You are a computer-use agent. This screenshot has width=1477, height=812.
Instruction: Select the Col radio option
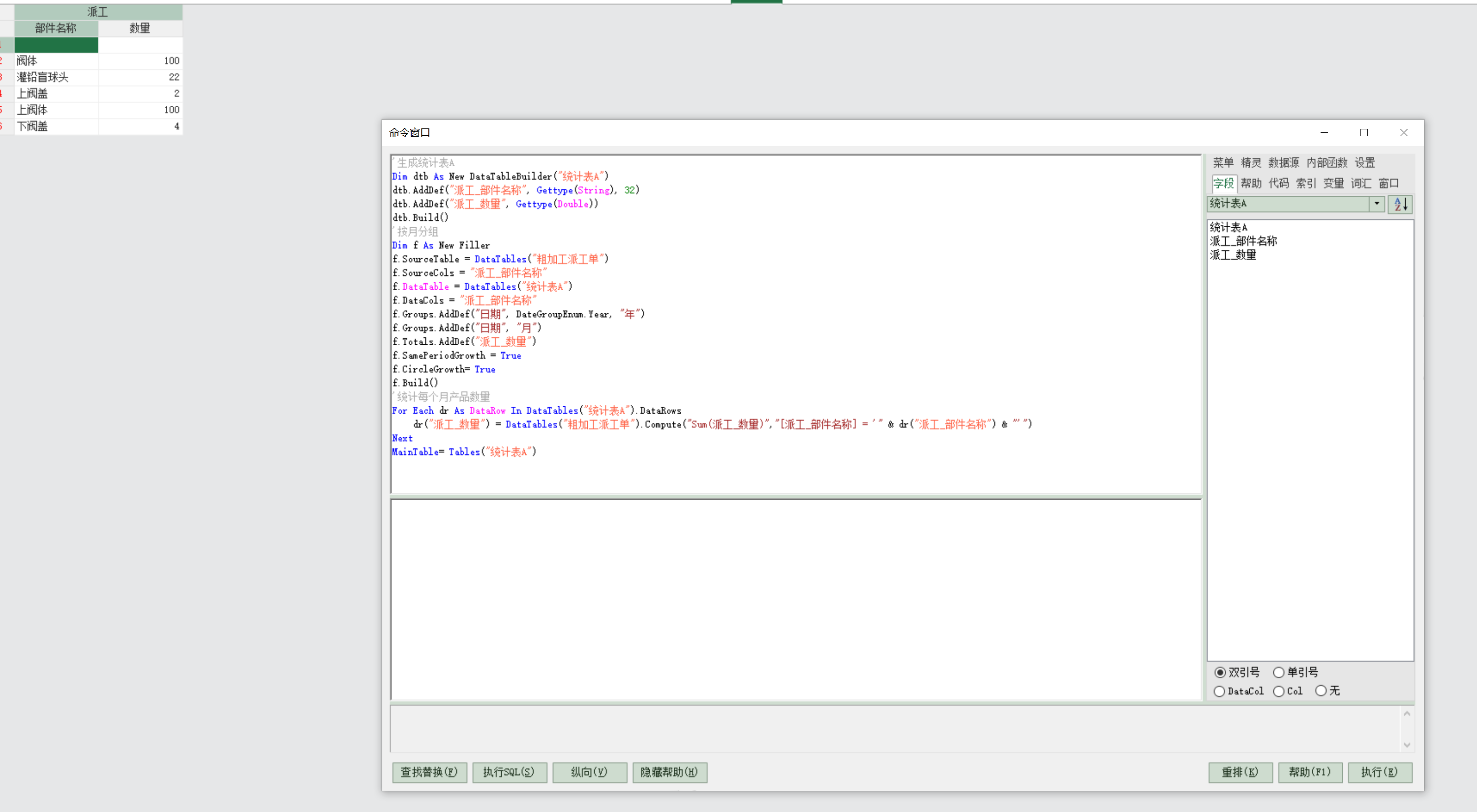pyautogui.click(x=1288, y=691)
